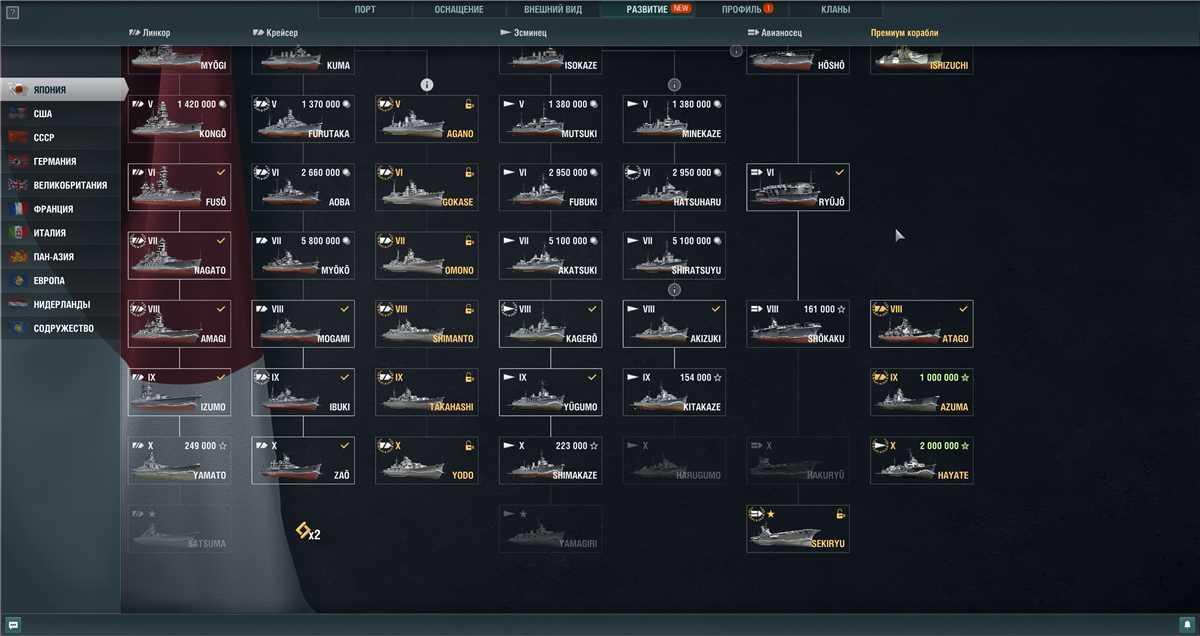Select the Akatsuki destroyer card
The height and width of the screenshot is (636, 1200).
(551, 255)
